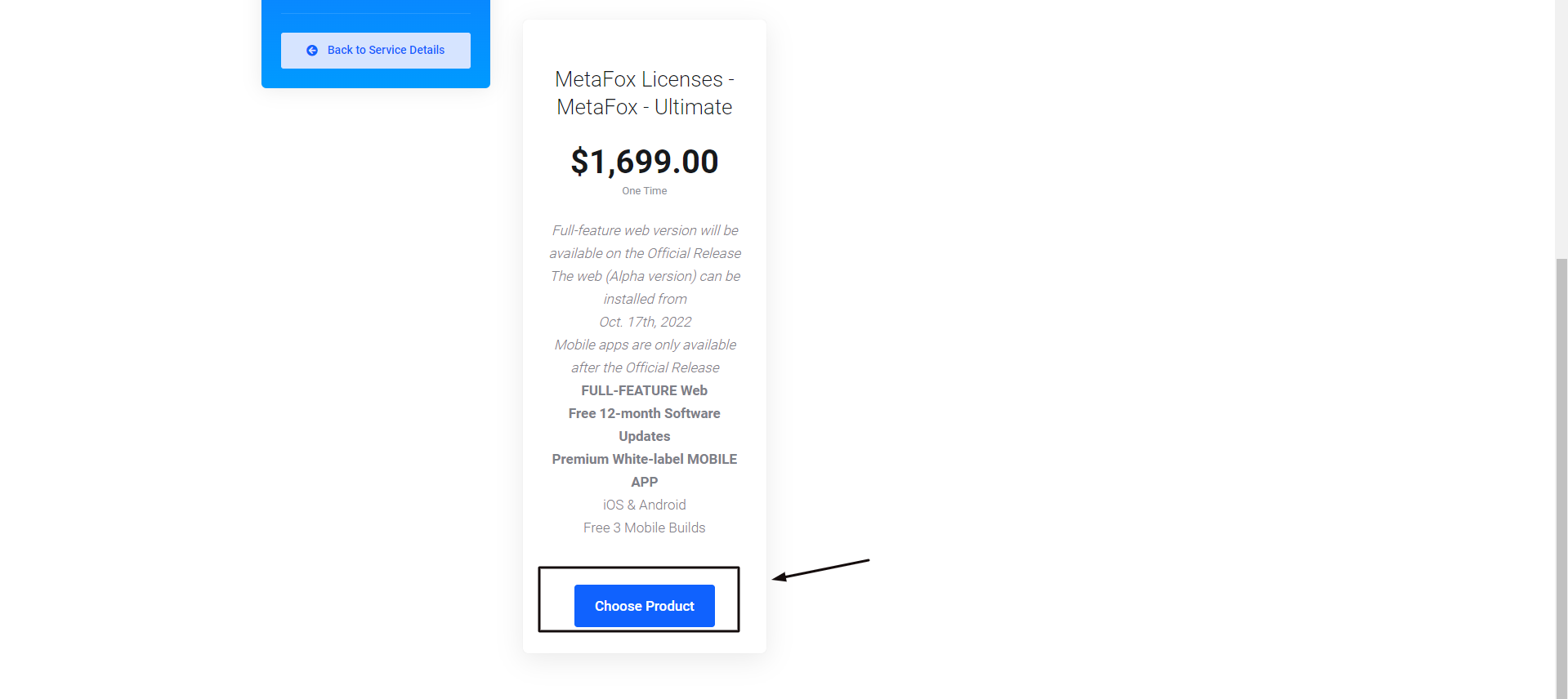Screen dimensions: 1568x699
Task: Click the left-arrow circle icon
Action: pyautogui.click(x=312, y=51)
